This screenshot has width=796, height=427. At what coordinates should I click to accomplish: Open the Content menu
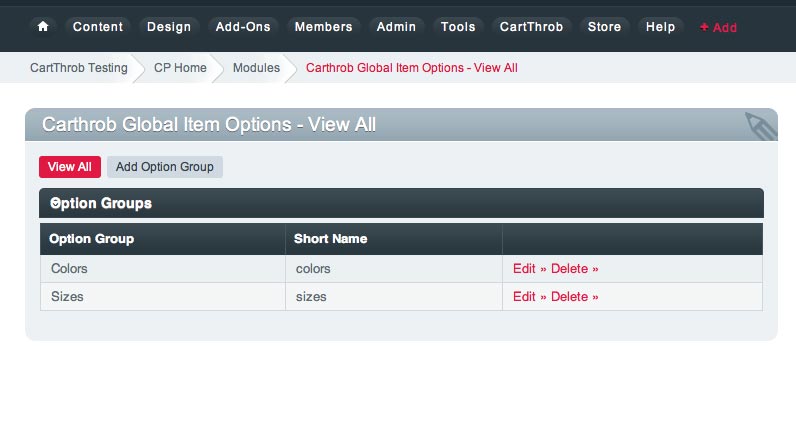point(97,26)
